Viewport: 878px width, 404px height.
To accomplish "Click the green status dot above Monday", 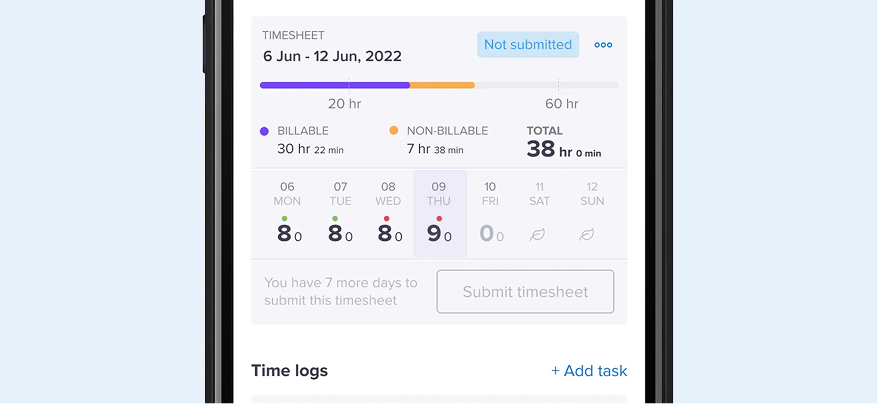I will 286,217.
